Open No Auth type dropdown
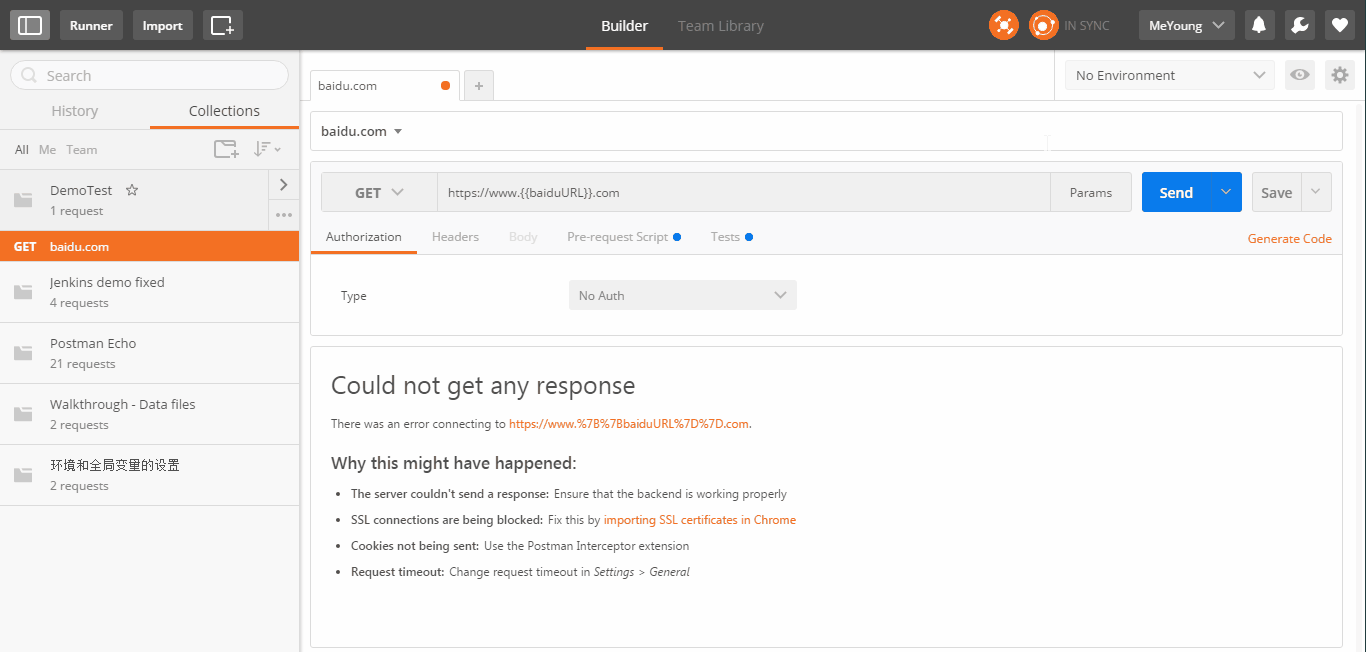1366x652 pixels. pyautogui.click(x=682, y=295)
